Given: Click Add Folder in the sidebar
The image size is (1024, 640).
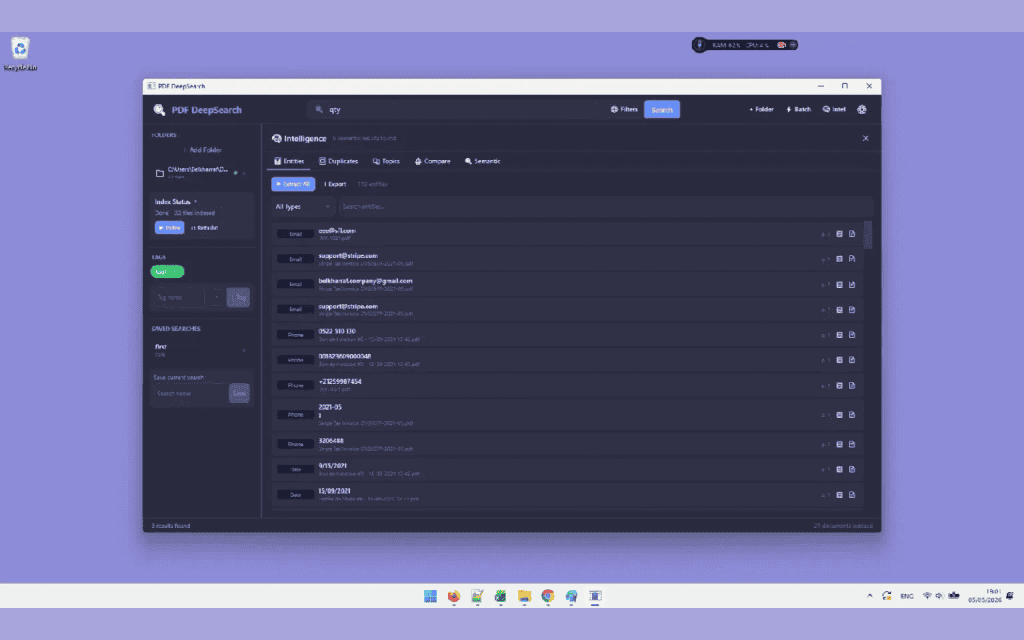Looking at the screenshot, I should click(202, 150).
